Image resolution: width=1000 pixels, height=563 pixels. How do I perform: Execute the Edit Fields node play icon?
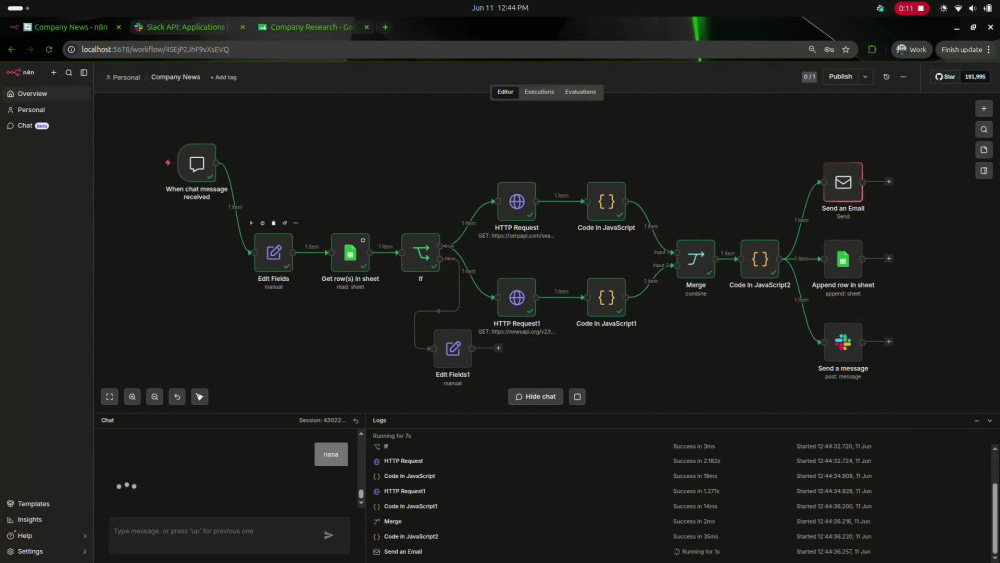click(251, 223)
